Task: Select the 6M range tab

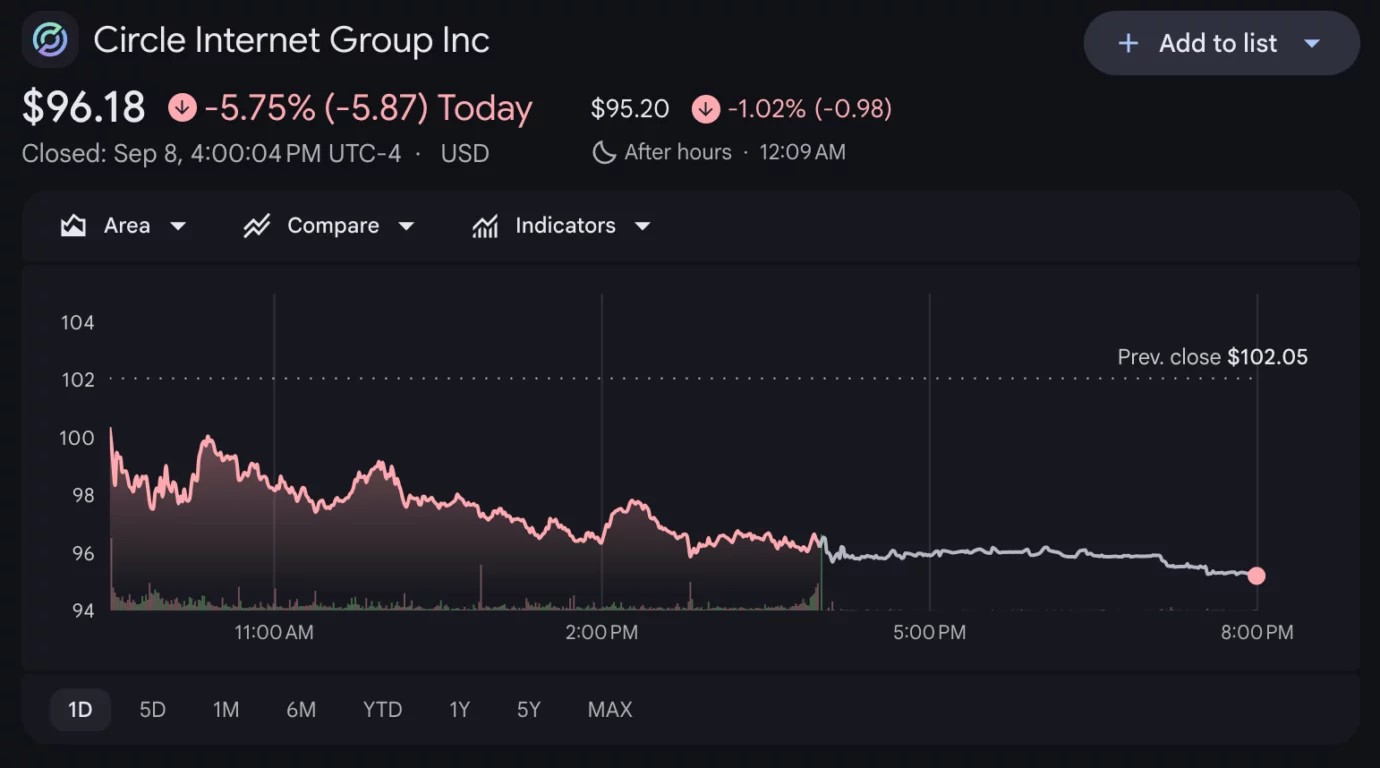Action: [301, 710]
